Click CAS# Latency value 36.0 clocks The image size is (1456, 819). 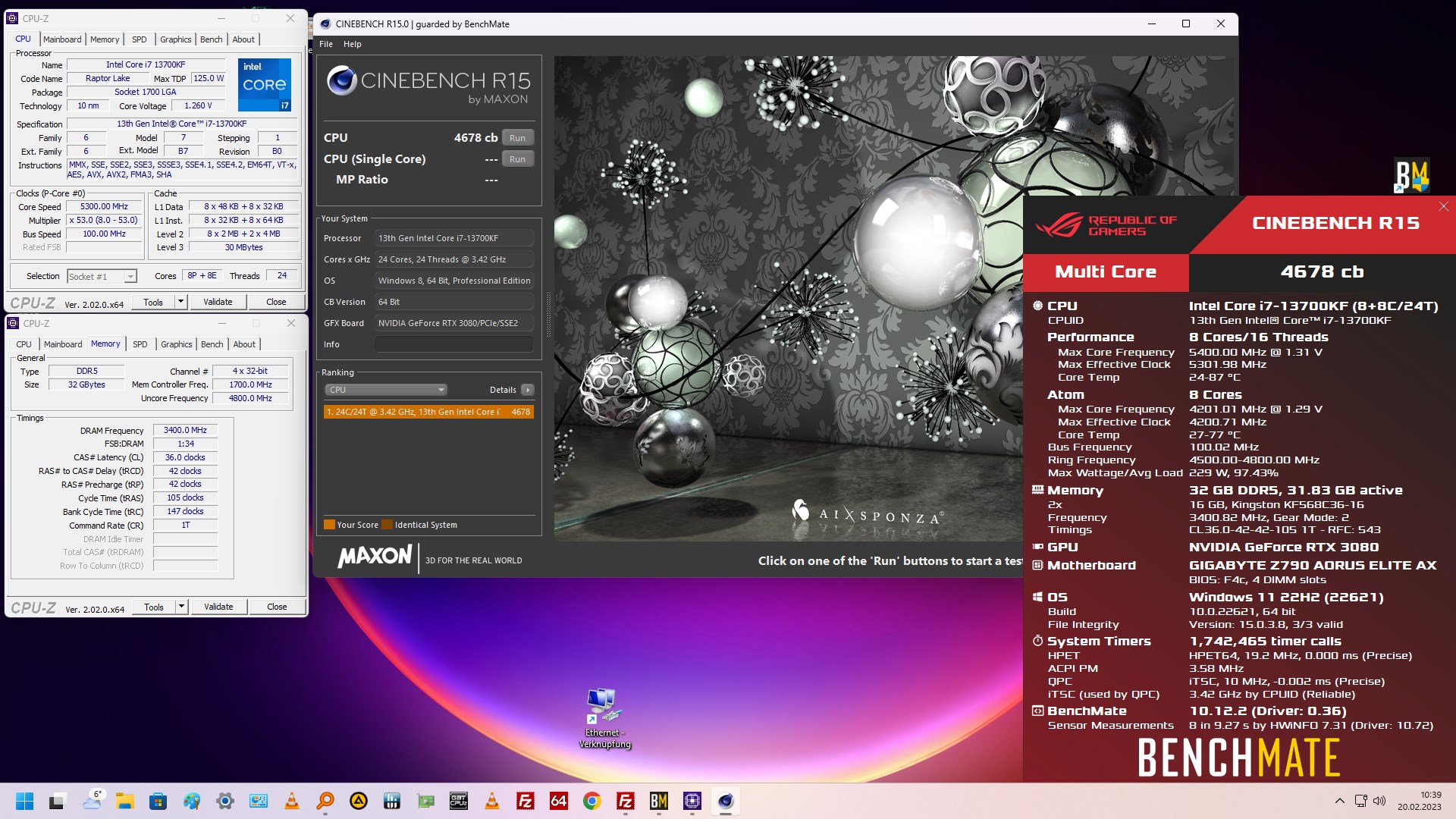[x=185, y=457]
